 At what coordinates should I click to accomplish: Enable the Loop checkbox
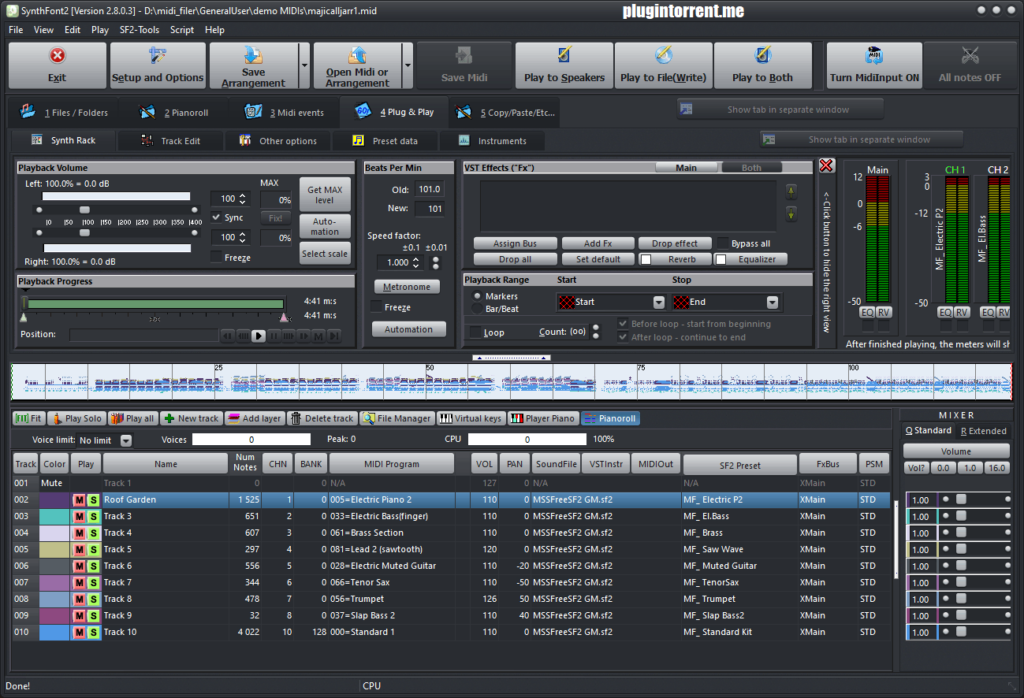(x=475, y=332)
